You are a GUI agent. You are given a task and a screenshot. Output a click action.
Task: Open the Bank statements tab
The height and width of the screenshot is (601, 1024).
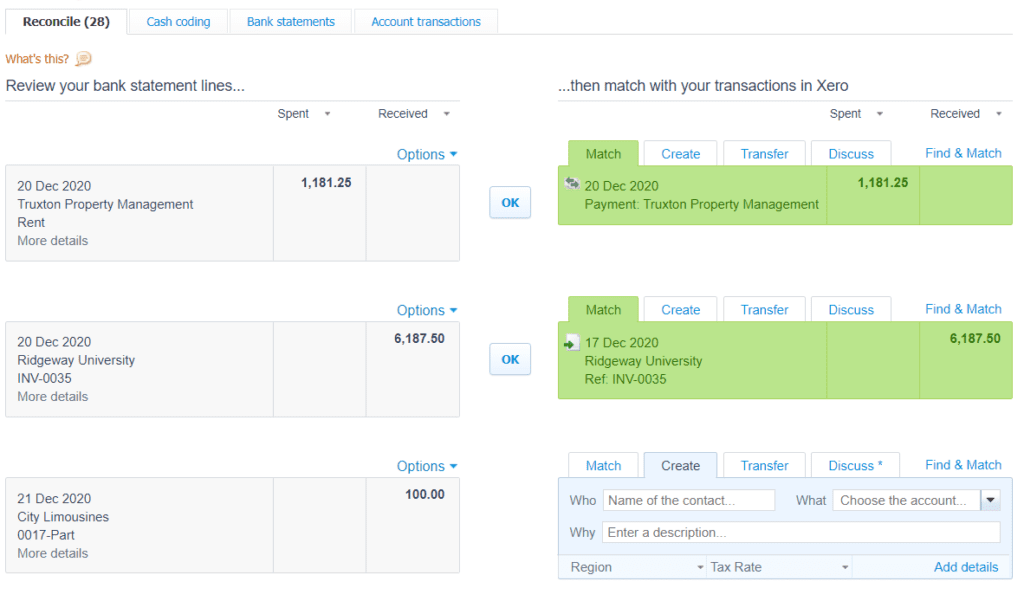point(291,22)
